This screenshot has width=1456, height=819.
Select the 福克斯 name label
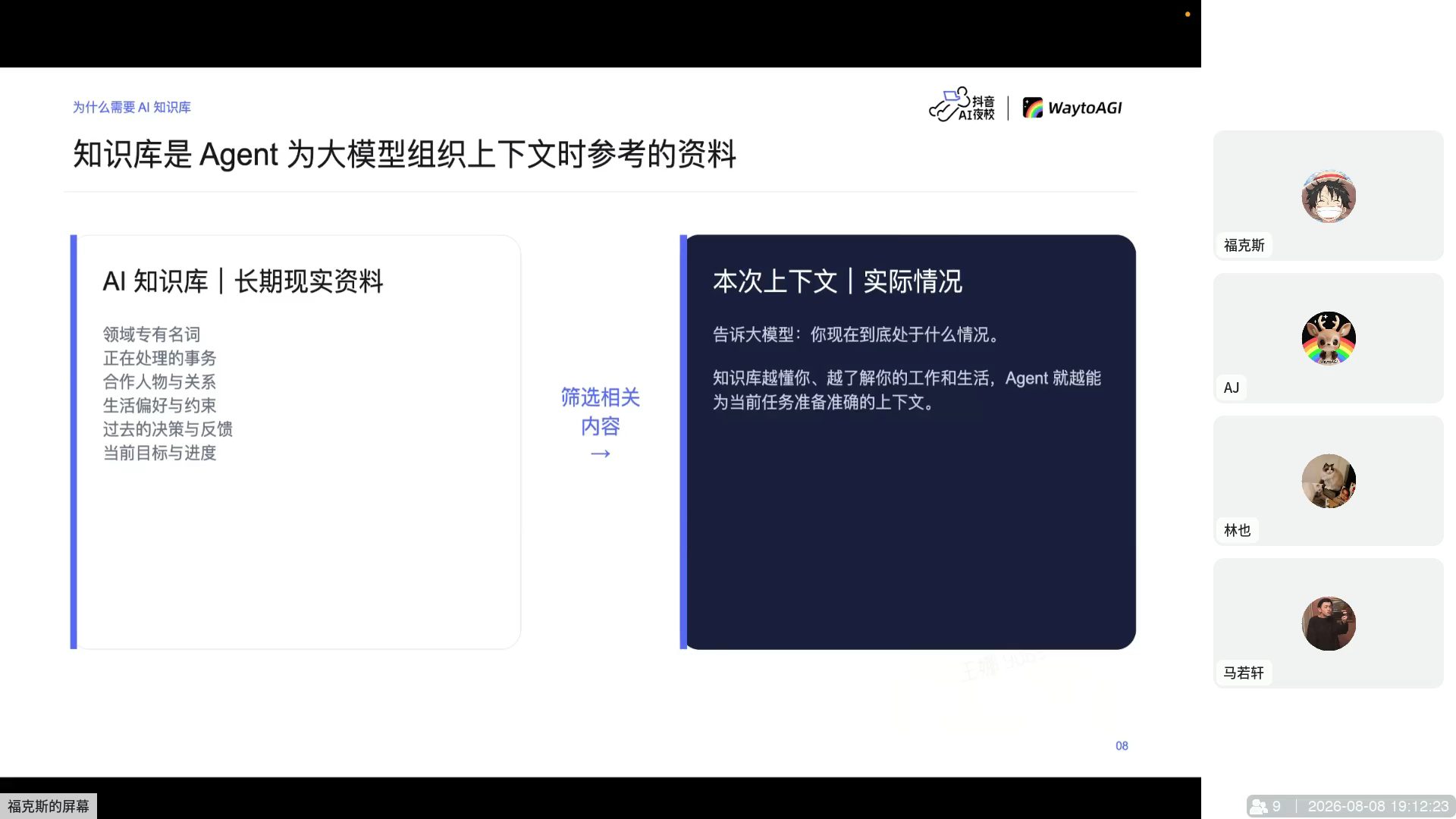click(x=1244, y=245)
